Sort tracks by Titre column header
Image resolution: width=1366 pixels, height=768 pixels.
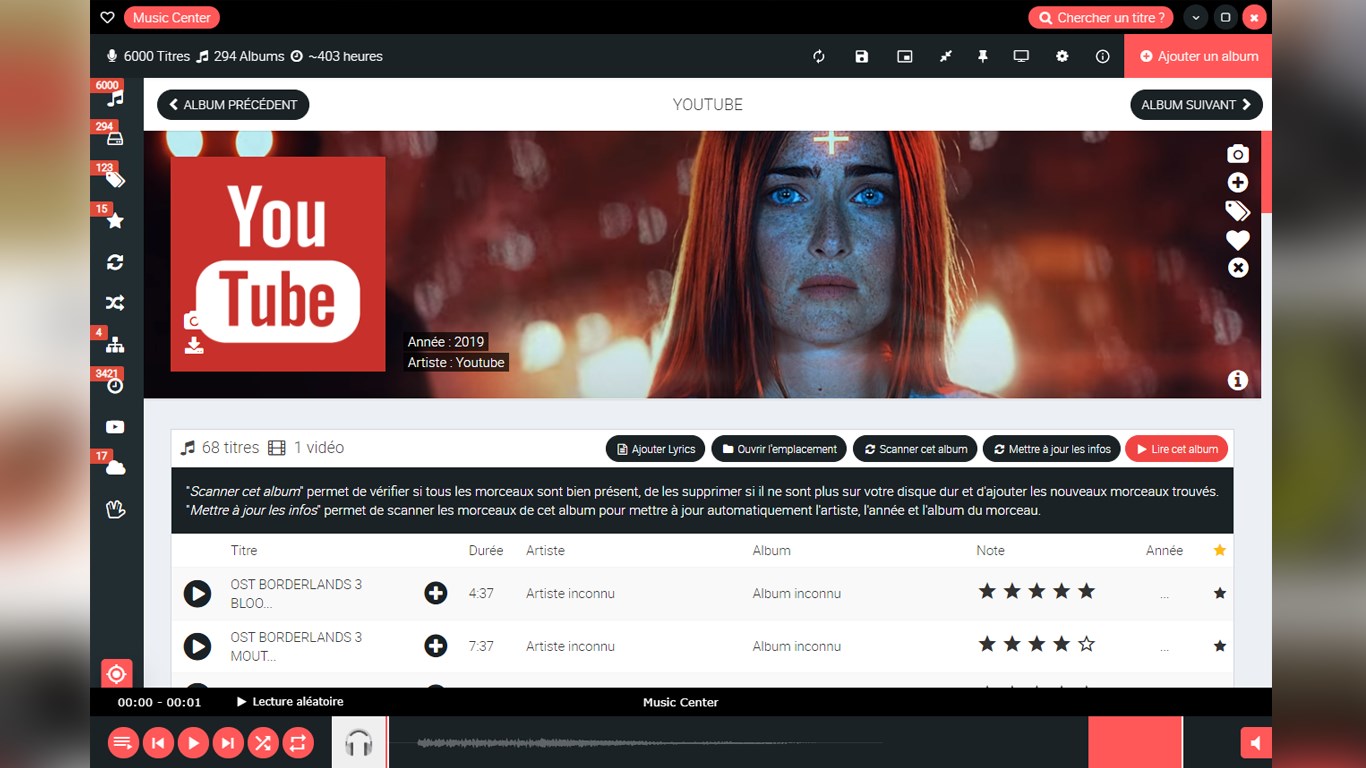click(244, 551)
